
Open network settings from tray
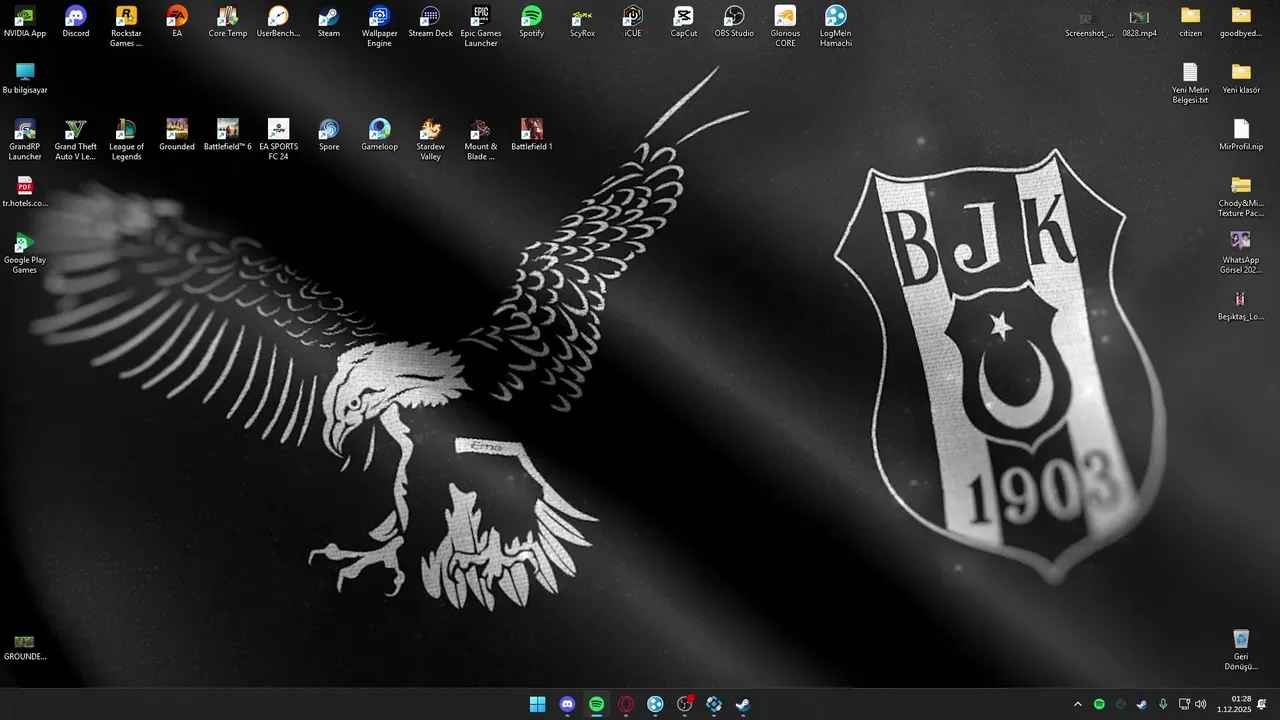[x=1184, y=704]
